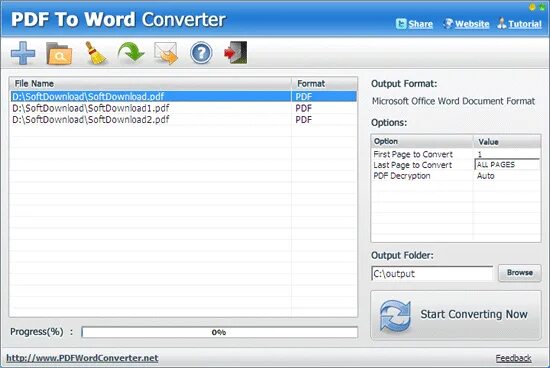Select First Page to Convert option
550x368 pixels.
pyautogui.click(x=413, y=154)
